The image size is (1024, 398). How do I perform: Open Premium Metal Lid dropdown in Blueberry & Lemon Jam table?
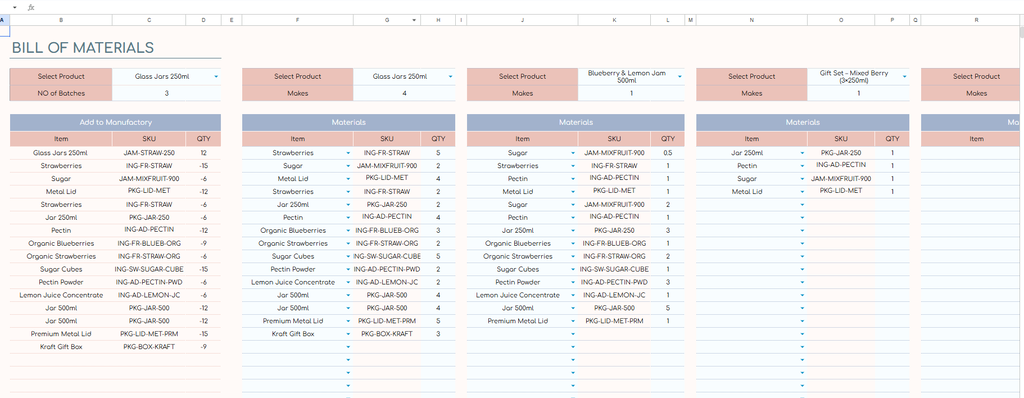[x=573, y=321]
